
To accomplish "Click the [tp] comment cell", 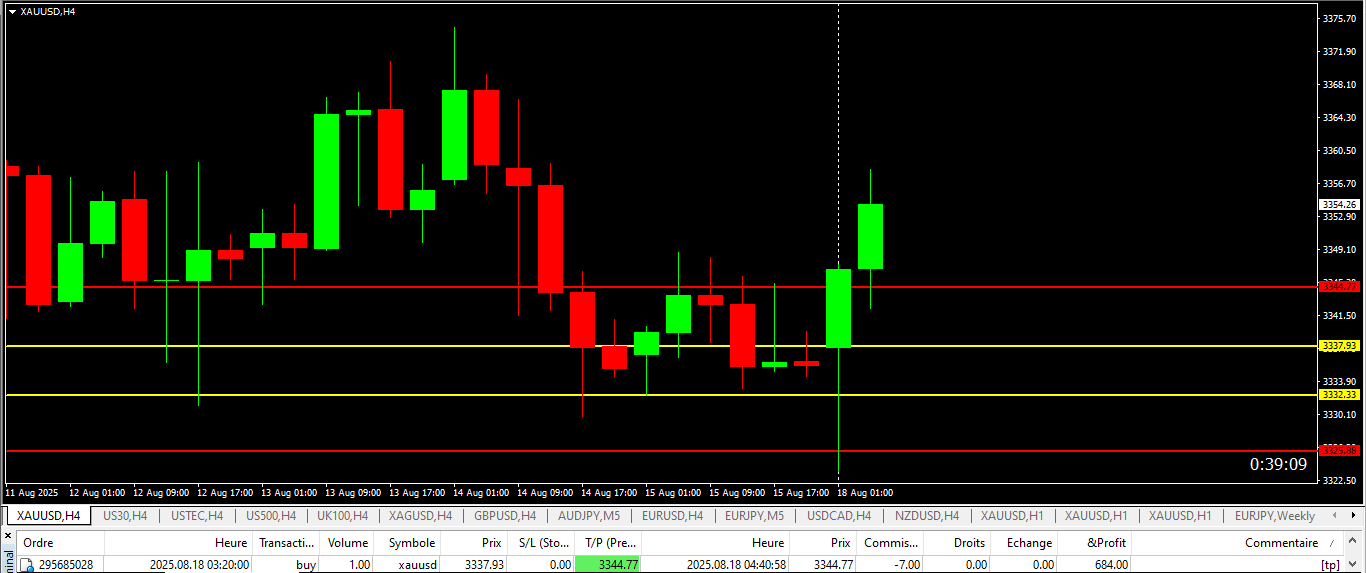I will tap(1329, 565).
